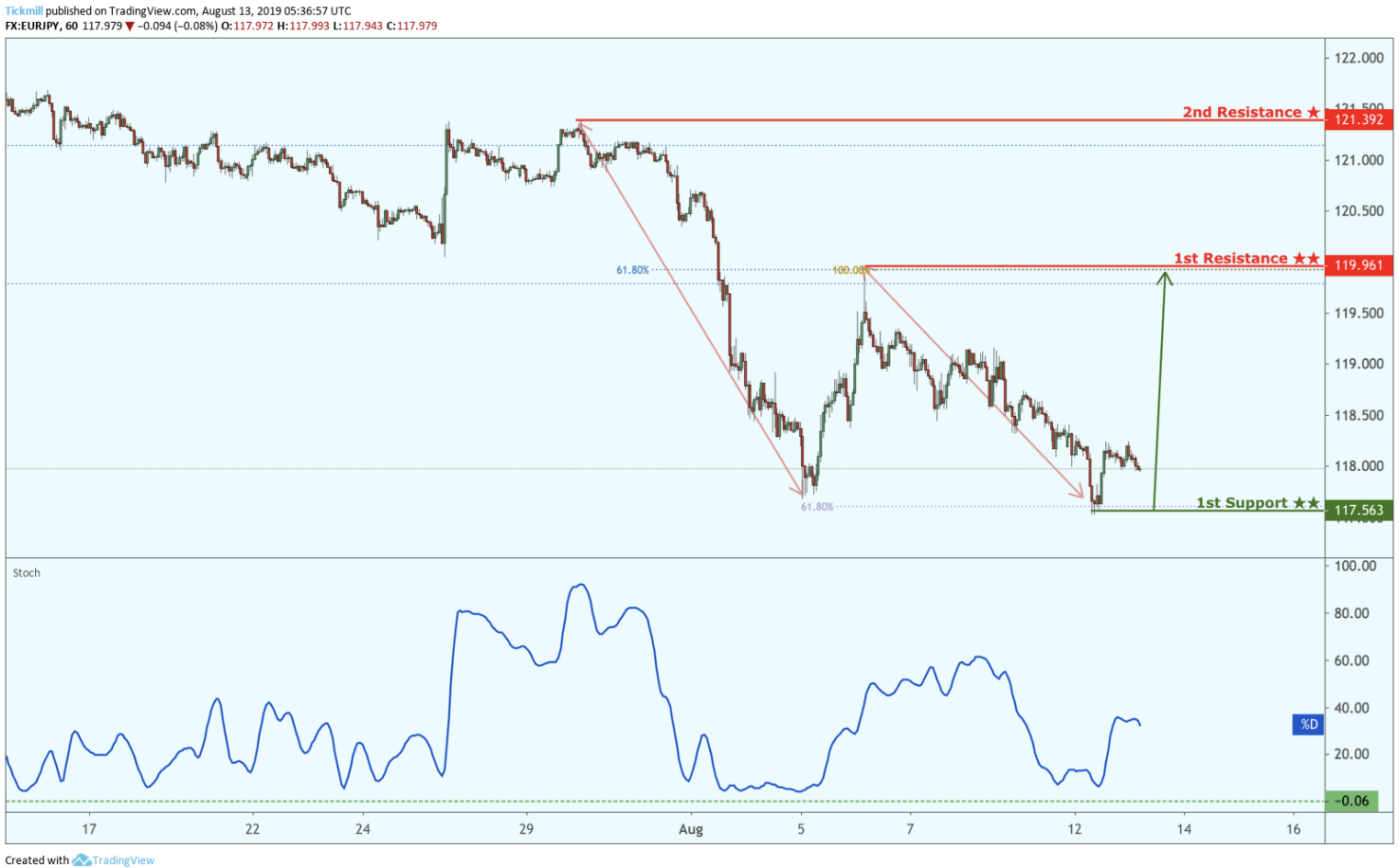Click the C:117.979 close value

pos(411,26)
